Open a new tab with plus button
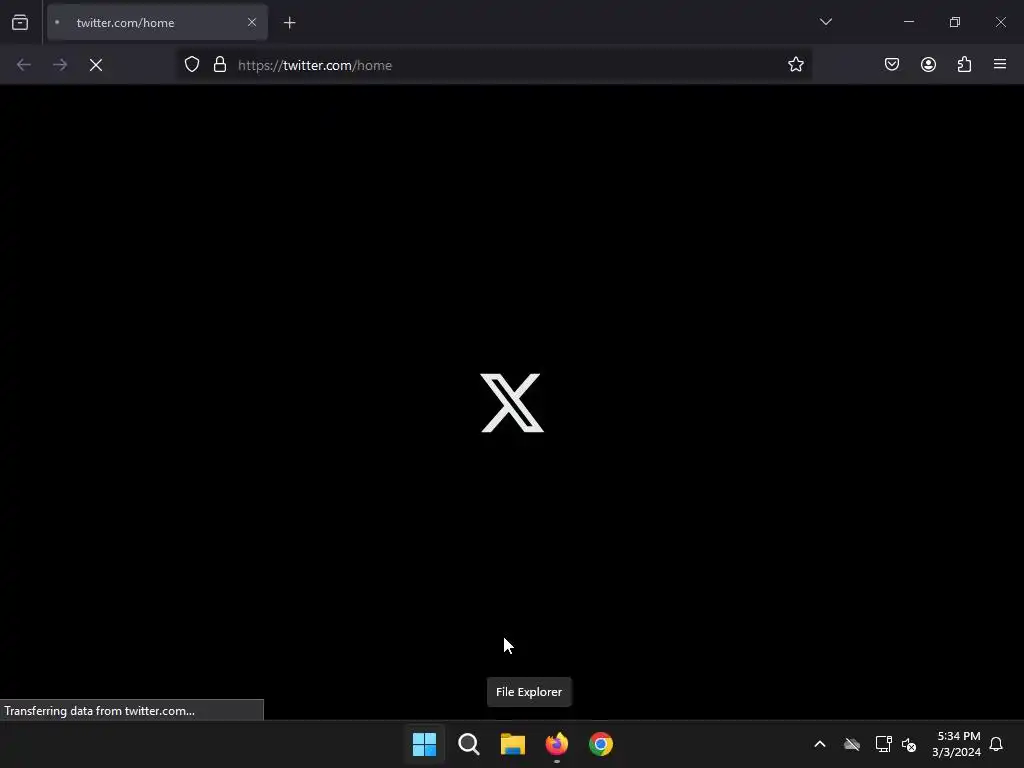 289,23
